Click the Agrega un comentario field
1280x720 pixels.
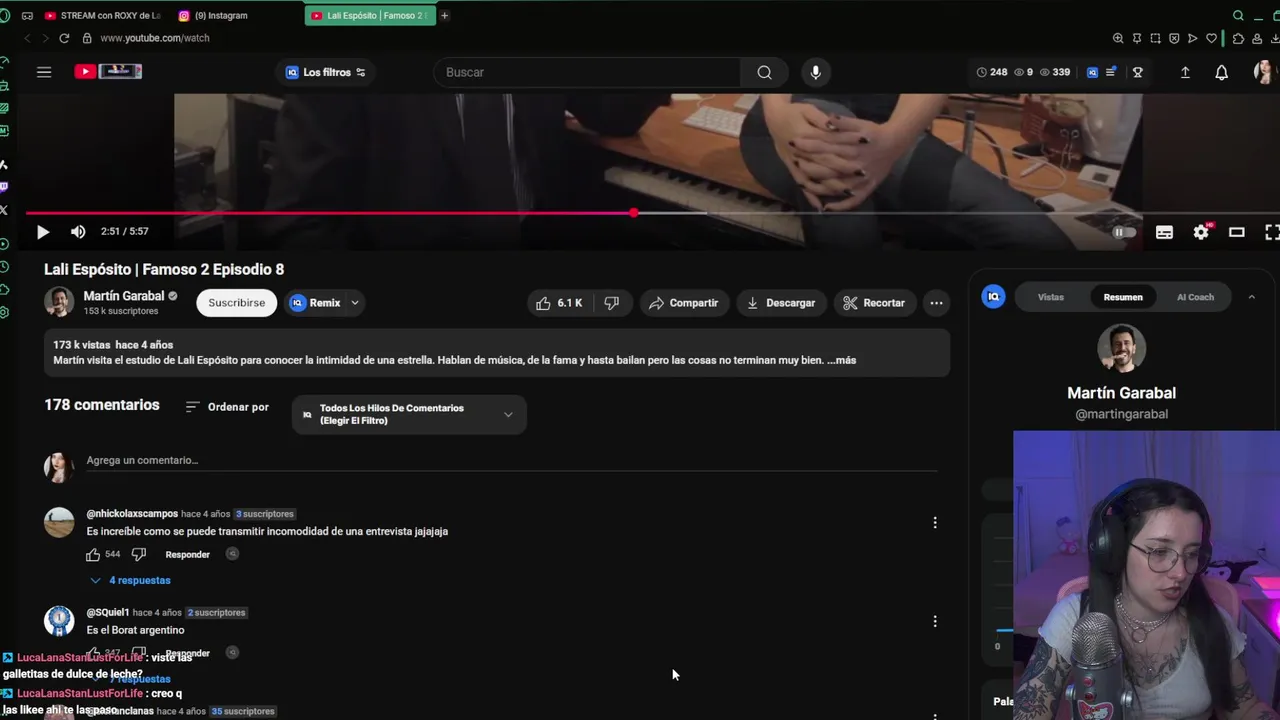tap(512, 460)
